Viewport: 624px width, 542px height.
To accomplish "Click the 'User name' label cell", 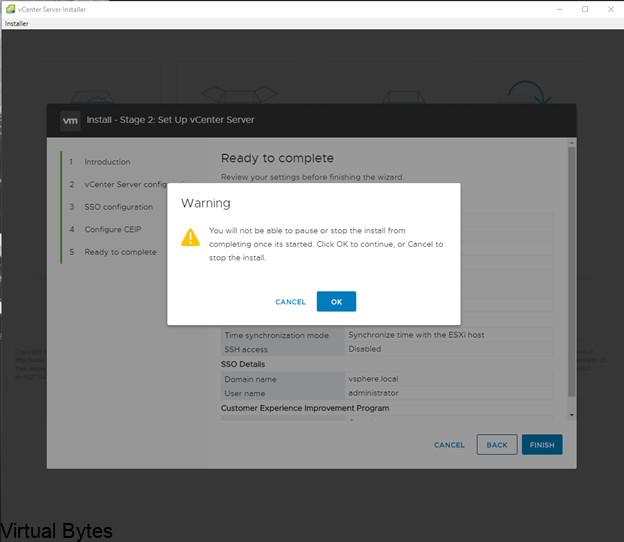I will [283, 393].
